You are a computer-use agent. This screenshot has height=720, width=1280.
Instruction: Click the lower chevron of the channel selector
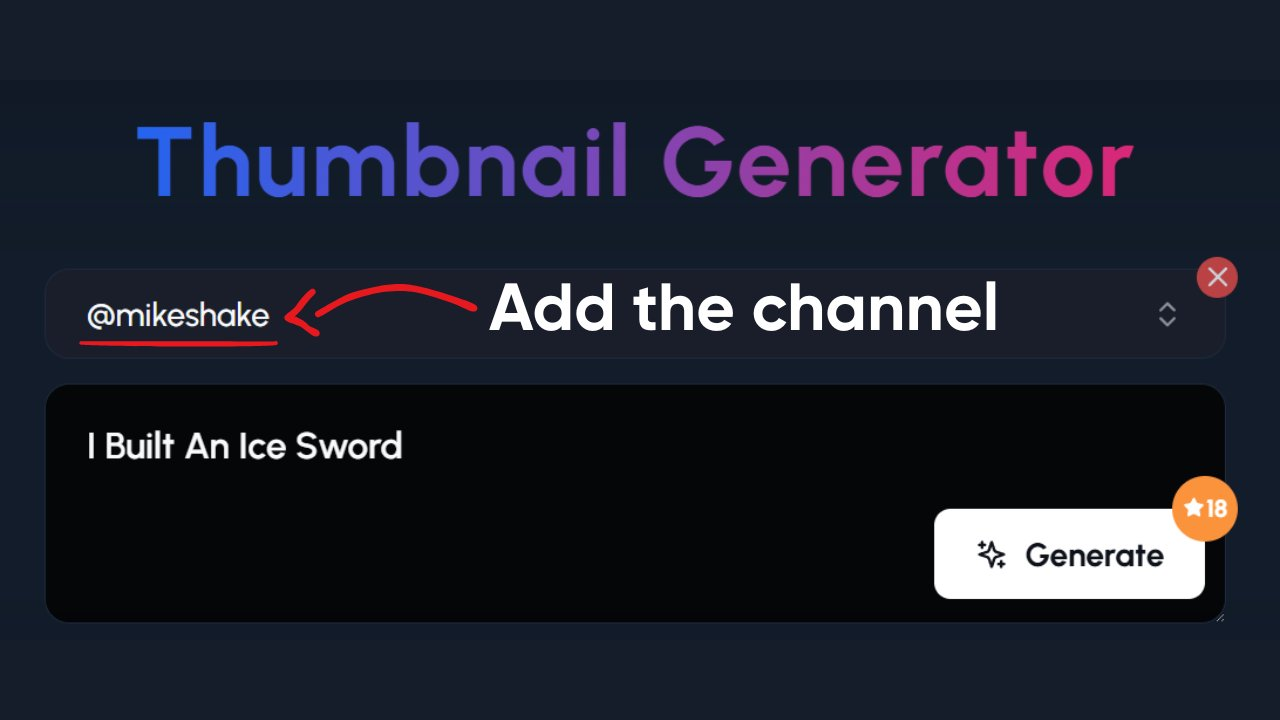(1167, 322)
